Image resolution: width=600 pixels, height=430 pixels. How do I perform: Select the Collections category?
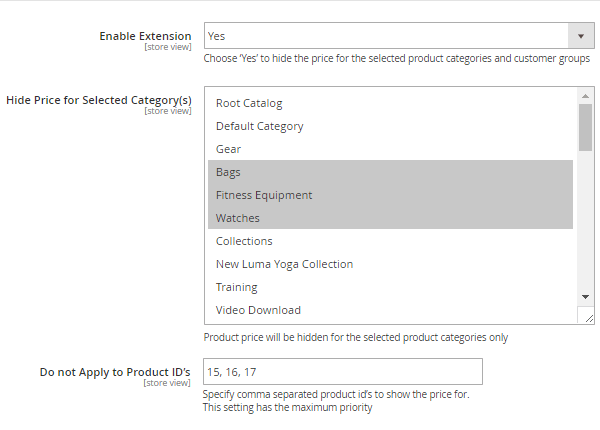[244, 241]
